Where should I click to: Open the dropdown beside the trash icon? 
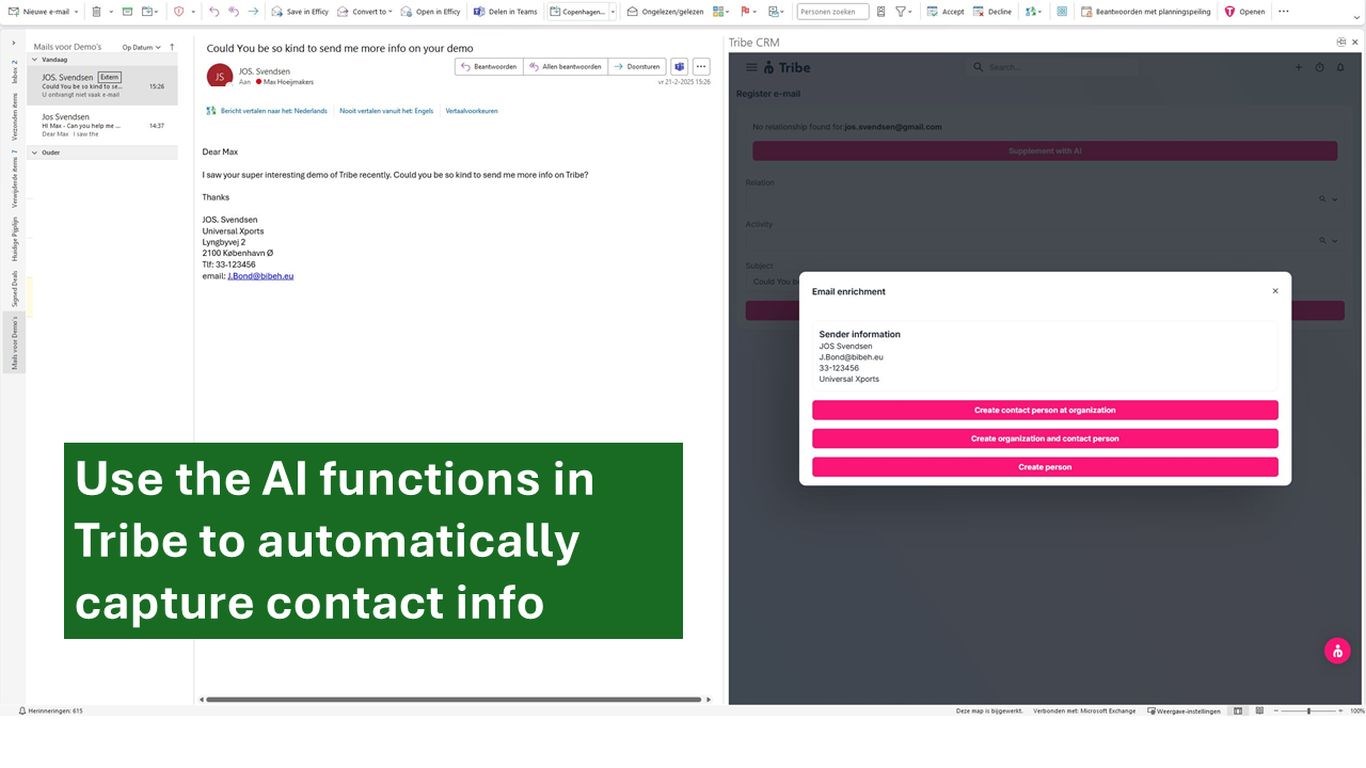pos(110,12)
